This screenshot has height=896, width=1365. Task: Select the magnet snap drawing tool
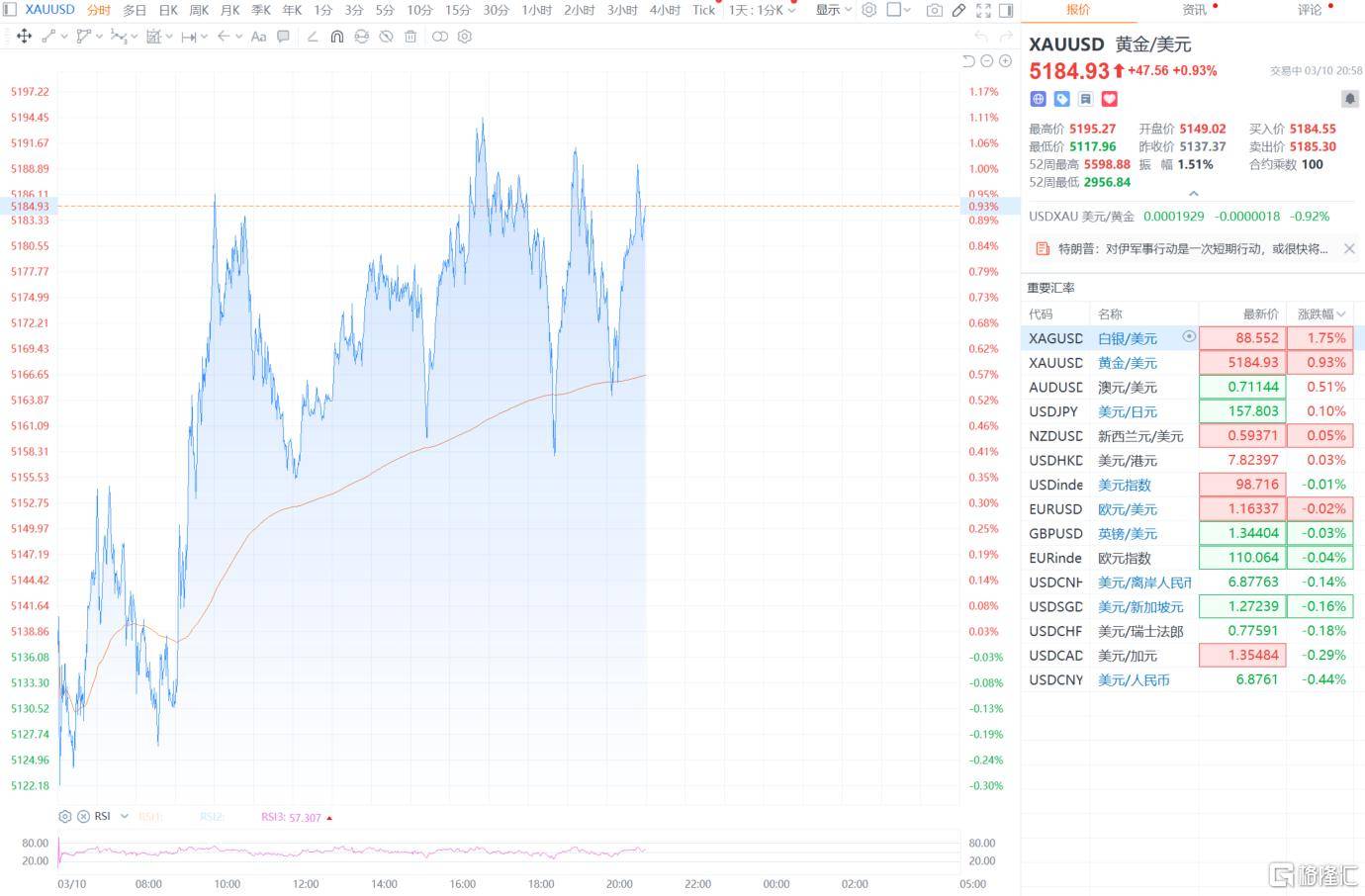[x=336, y=37]
